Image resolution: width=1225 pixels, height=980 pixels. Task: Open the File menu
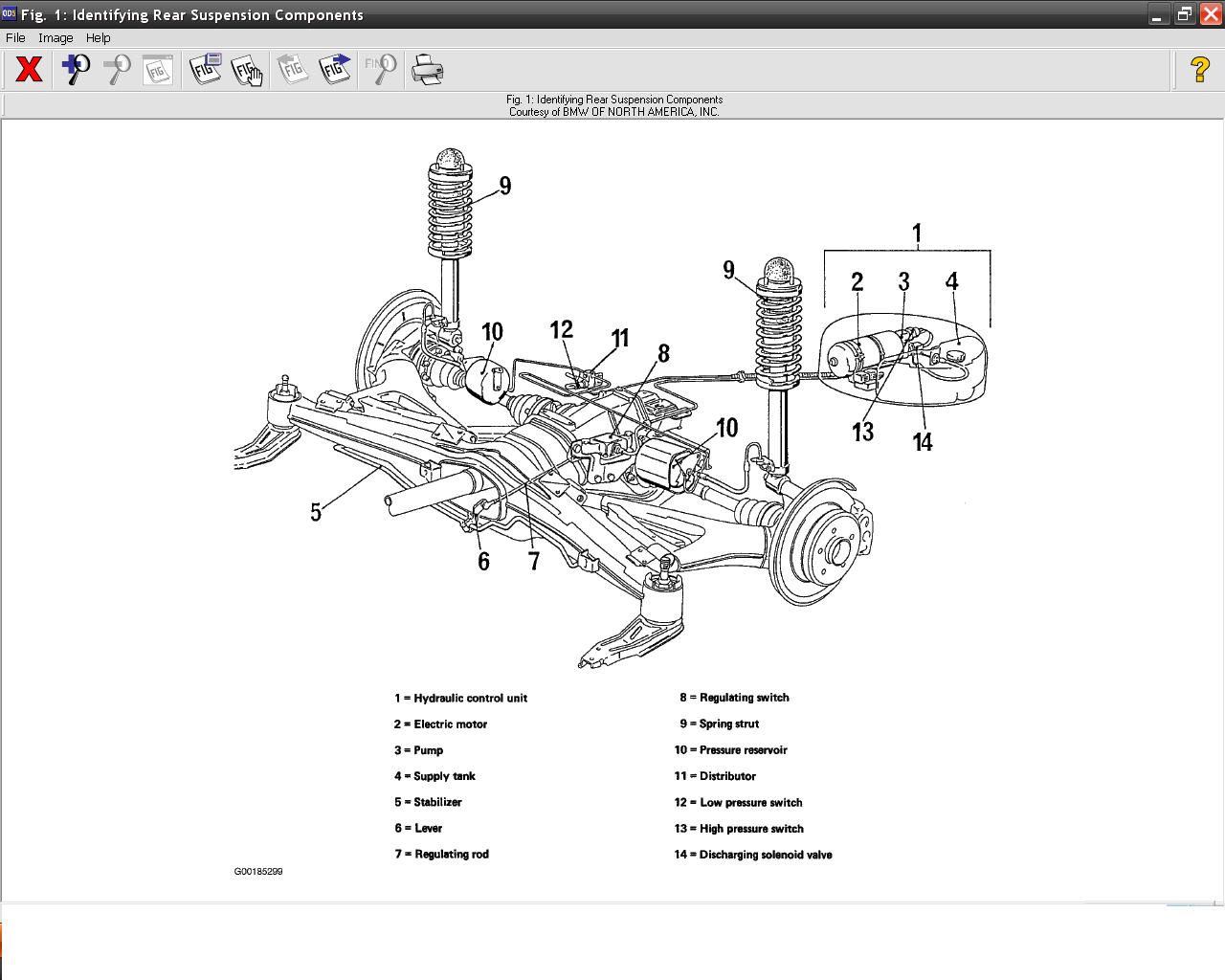15,38
